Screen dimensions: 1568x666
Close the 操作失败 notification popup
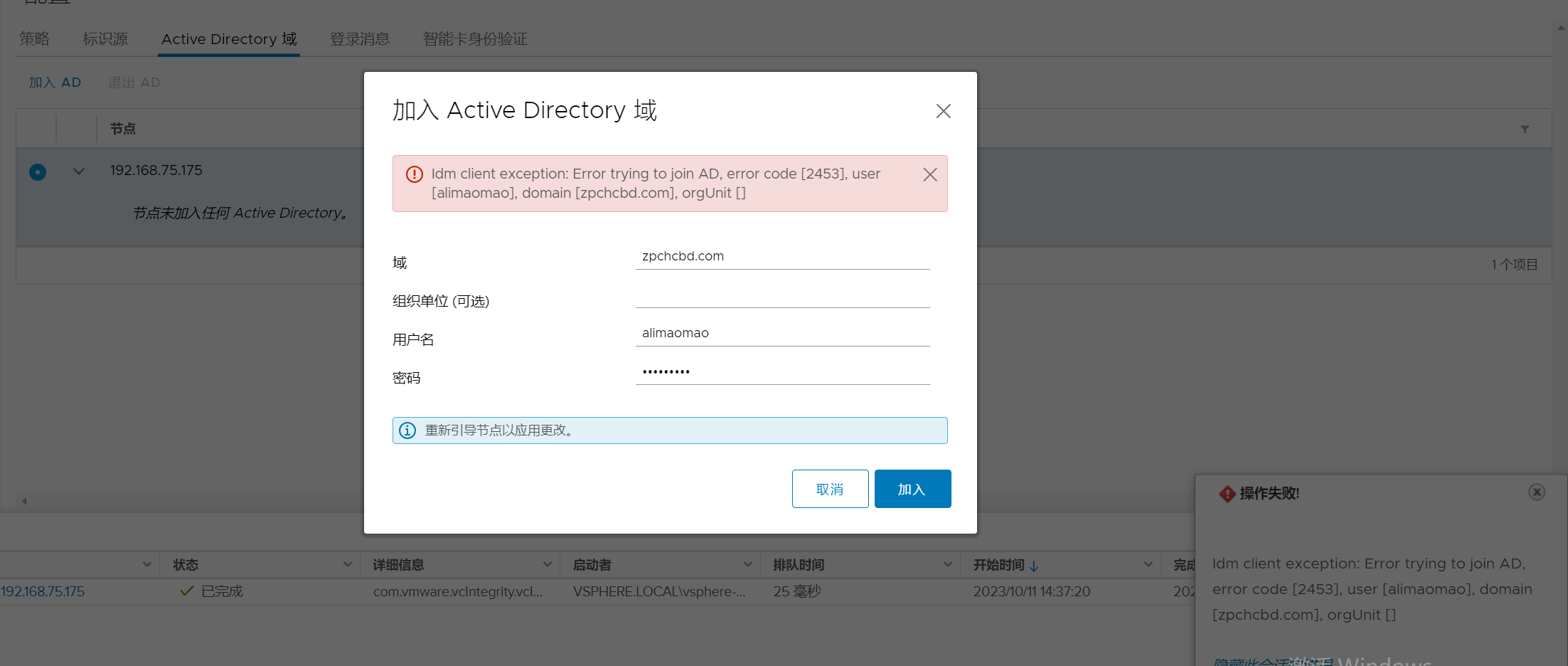(1537, 492)
